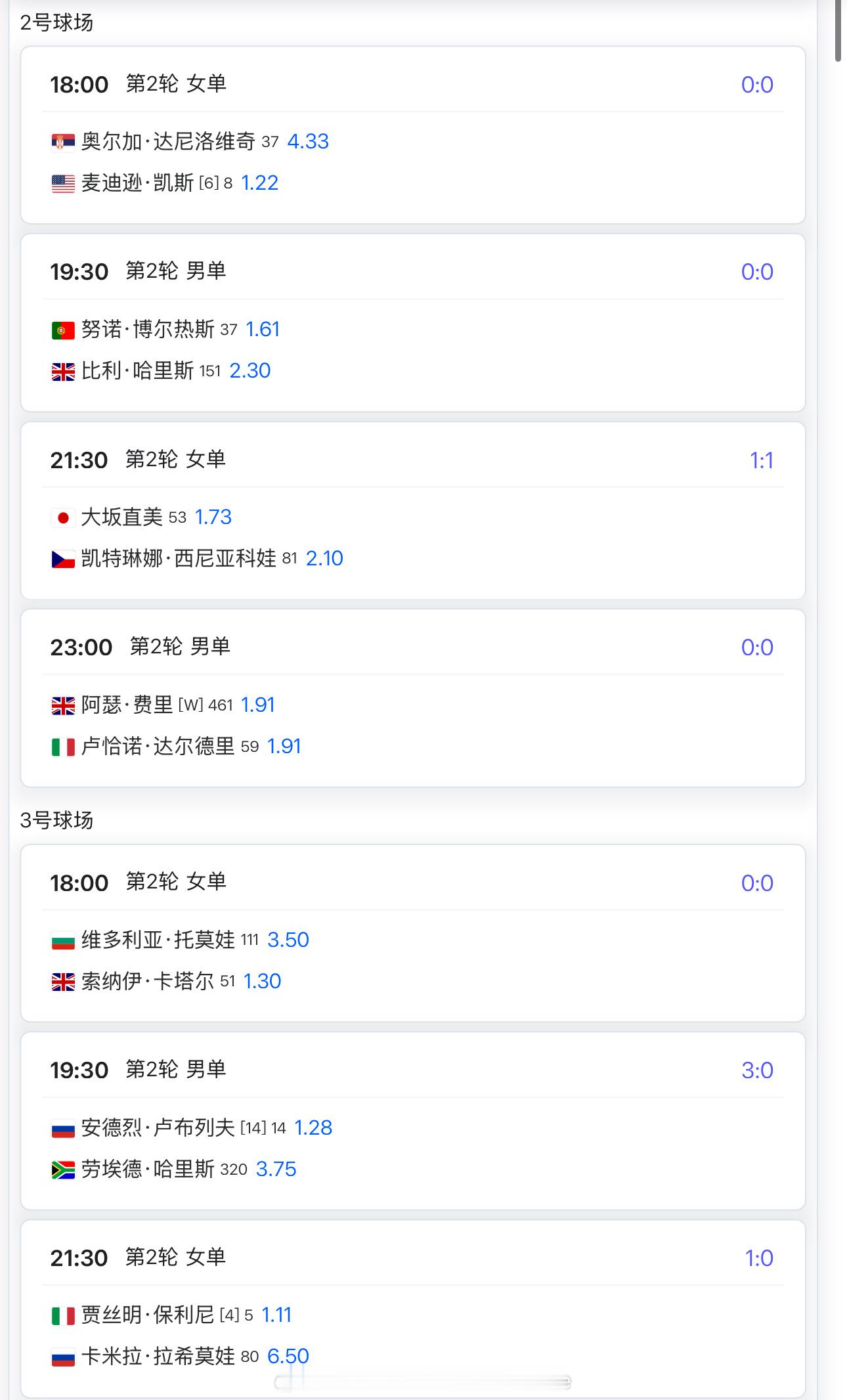847x1400 pixels.
Task: Open player 大坂直美 profile
Action: click(x=122, y=517)
